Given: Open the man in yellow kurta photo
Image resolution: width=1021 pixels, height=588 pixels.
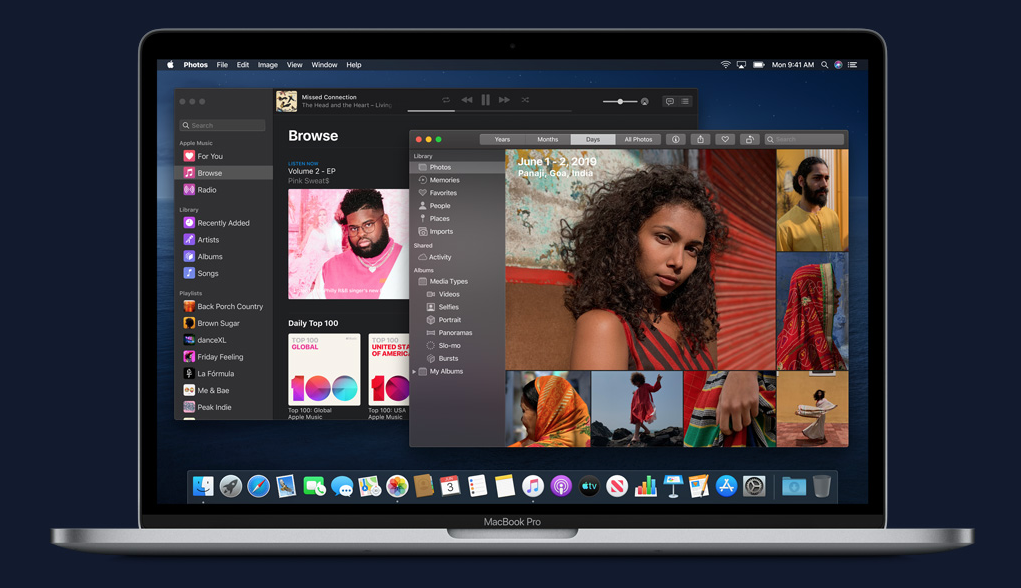Looking at the screenshot, I should tap(813, 200).
